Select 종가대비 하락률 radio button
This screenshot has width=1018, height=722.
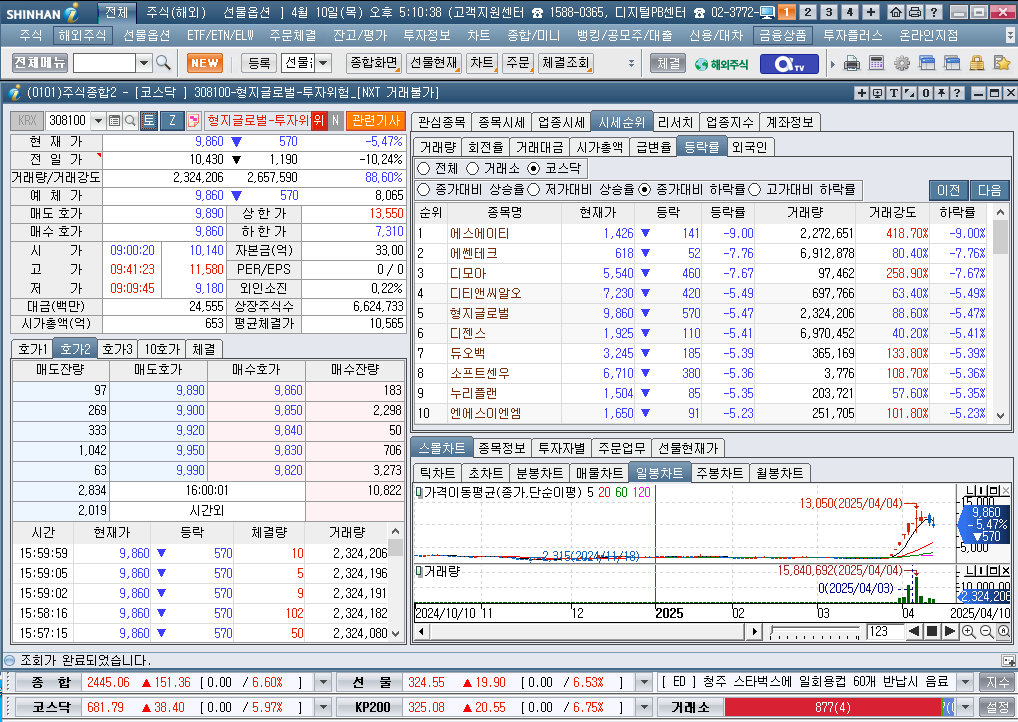pyautogui.click(x=644, y=190)
